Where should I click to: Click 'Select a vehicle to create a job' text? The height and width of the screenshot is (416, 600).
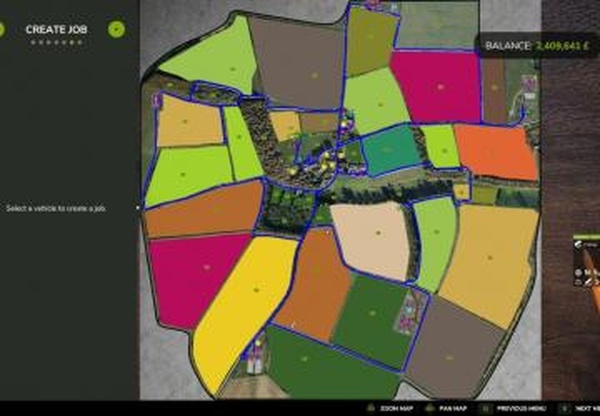pos(56,209)
